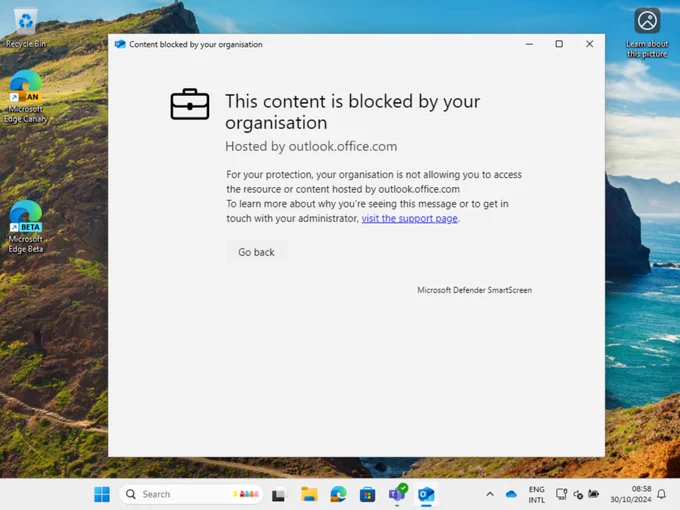The image size is (680, 510).
Task: Open Microsoft Store from the taskbar
Action: pos(367,494)
